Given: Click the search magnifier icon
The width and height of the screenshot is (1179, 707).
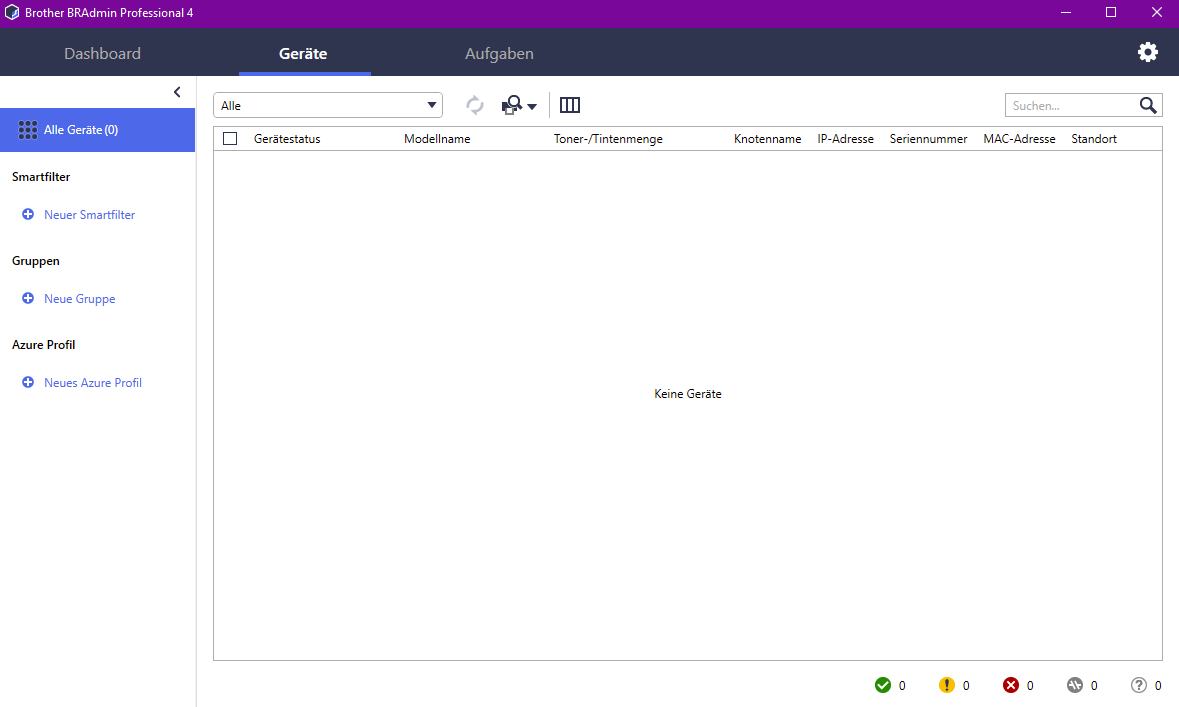Looking at the screenshot, I should (x=1147, y=105).
